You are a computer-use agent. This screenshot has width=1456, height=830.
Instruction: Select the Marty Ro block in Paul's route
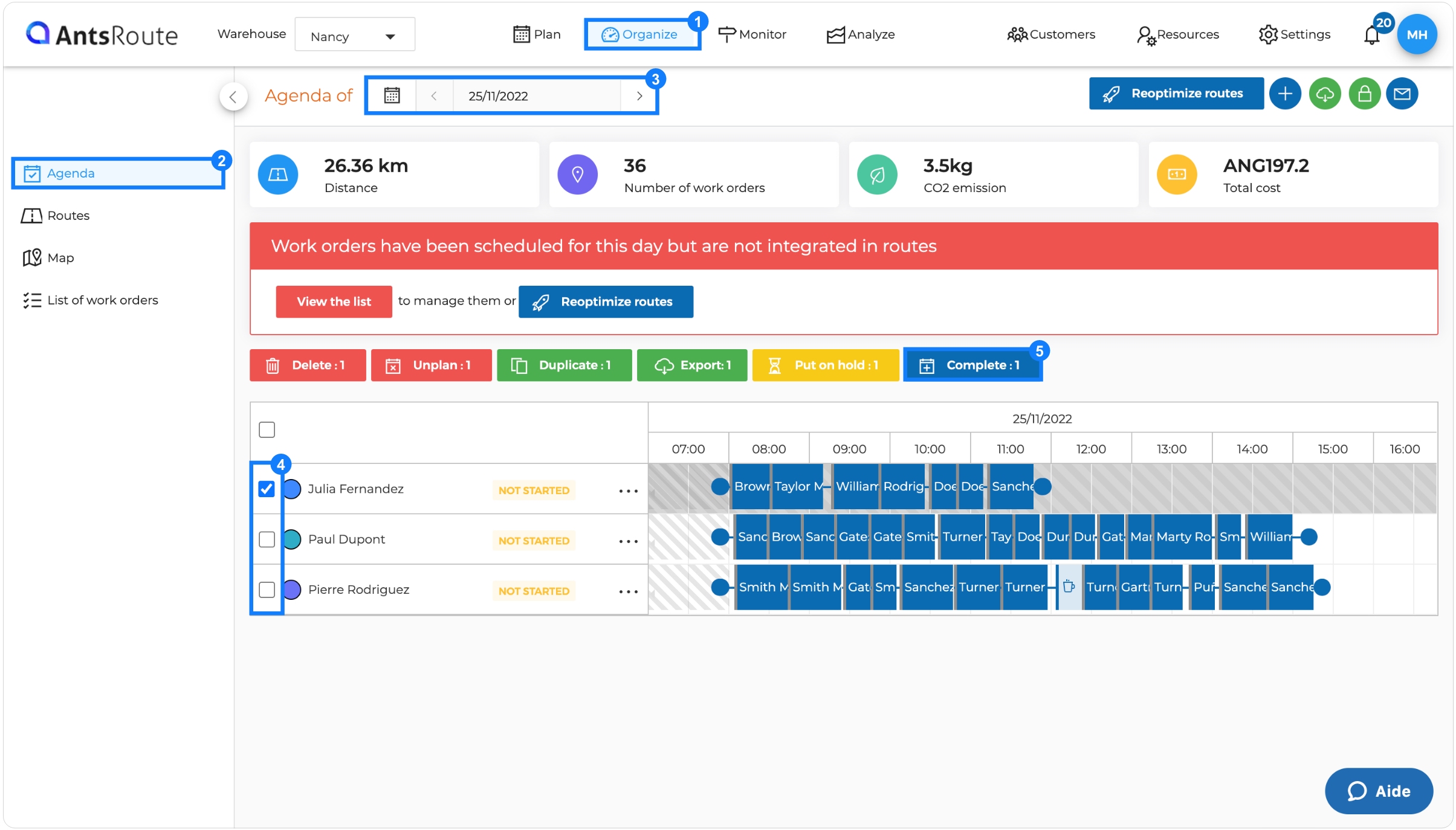1183,536
